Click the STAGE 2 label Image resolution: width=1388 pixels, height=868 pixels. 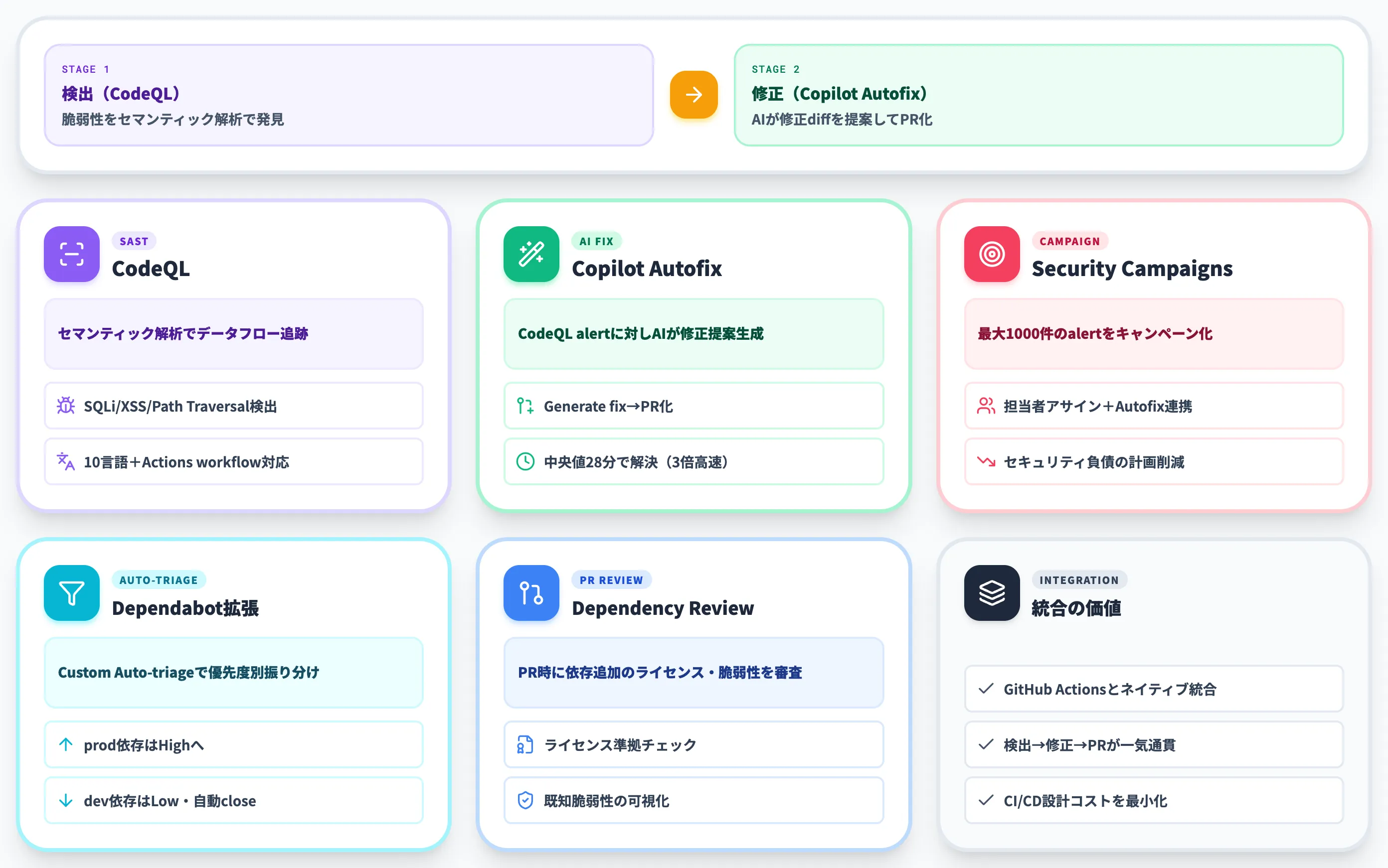(x=776, y=69)
